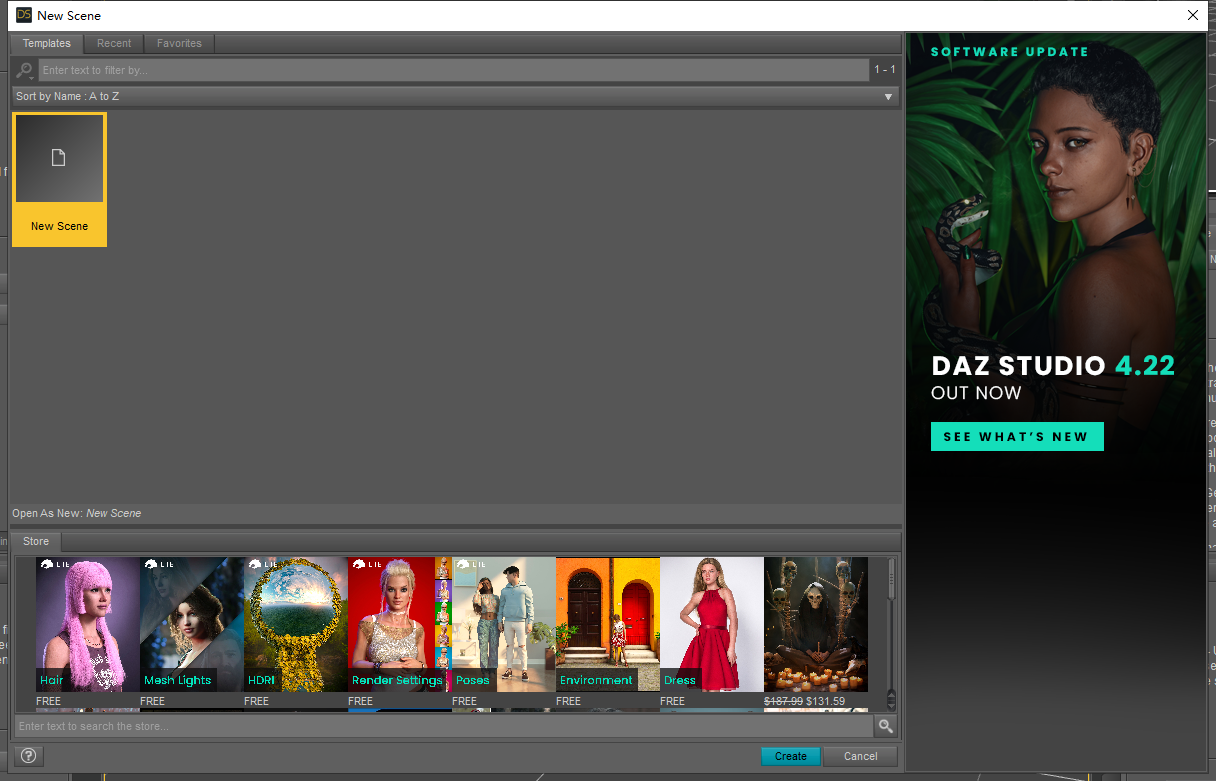Click the store scrollbar down arrow
Viewport: 1216px width, 781px height.
891,704
